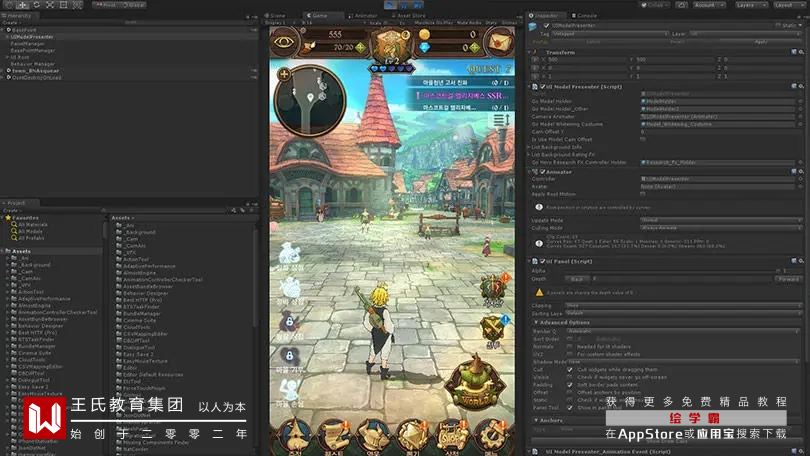
Task: Adjust the Alpha slider in UI Panel
Action: point(673,271)
